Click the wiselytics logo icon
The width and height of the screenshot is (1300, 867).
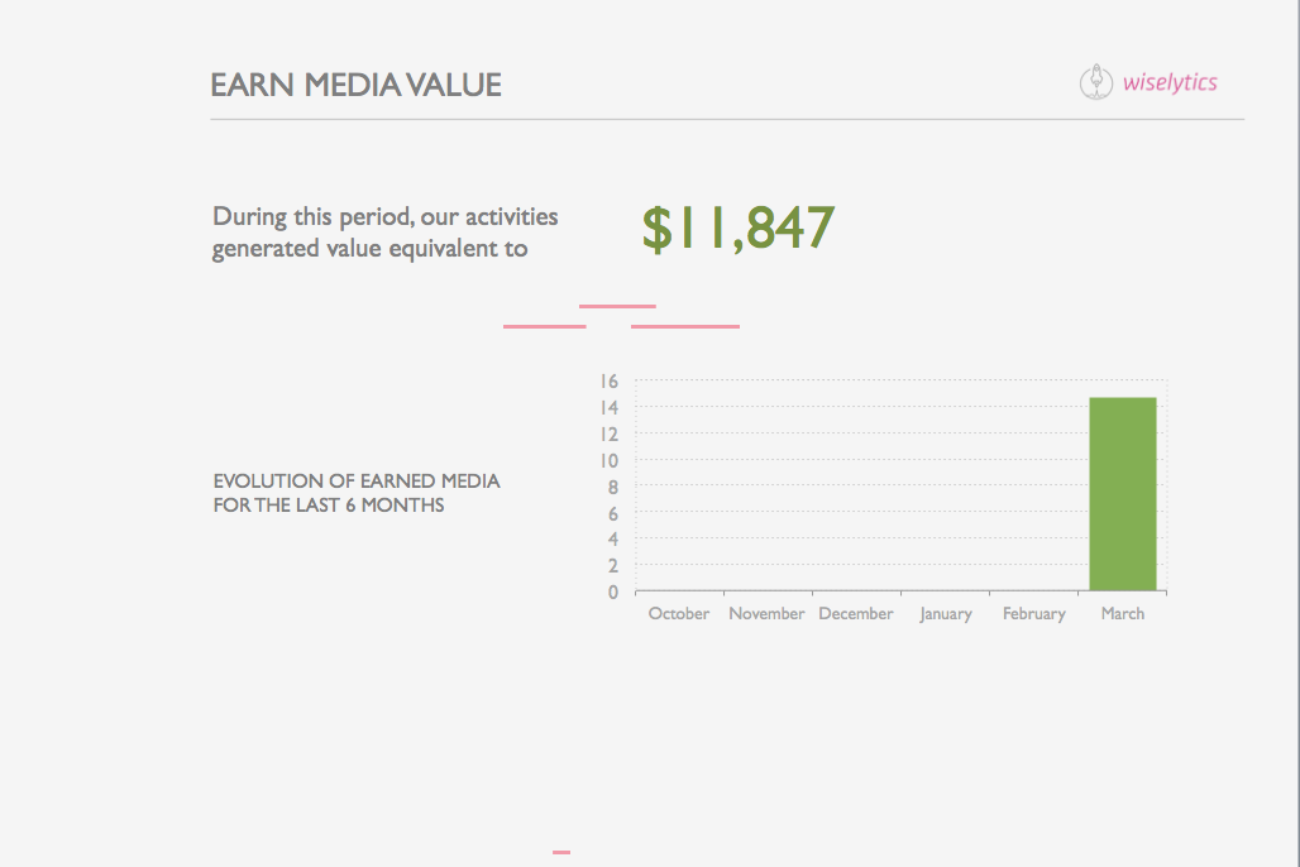click(1096, 82)
